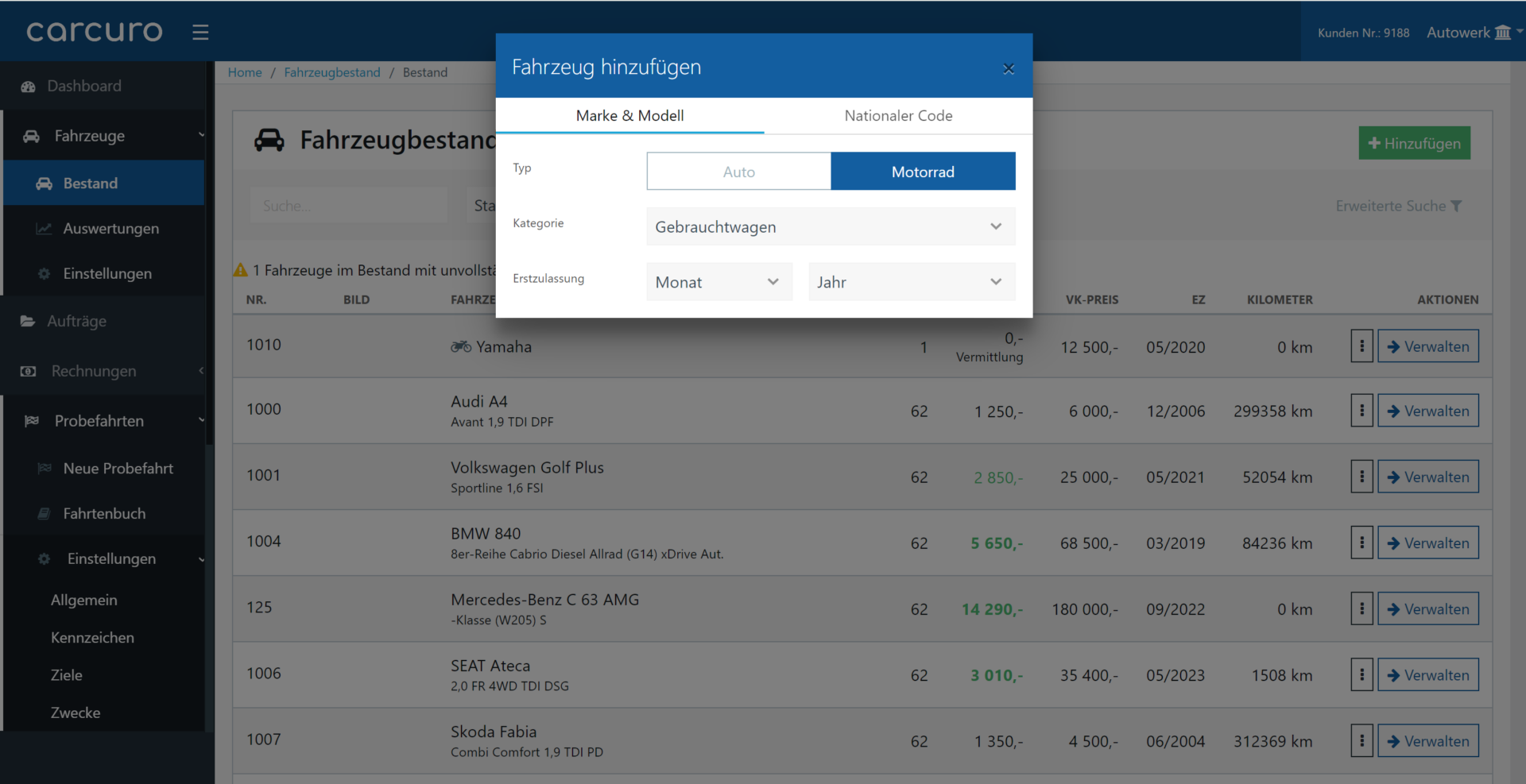
Task: Switch to Nationaler Code tab
Action: point(898,116)
